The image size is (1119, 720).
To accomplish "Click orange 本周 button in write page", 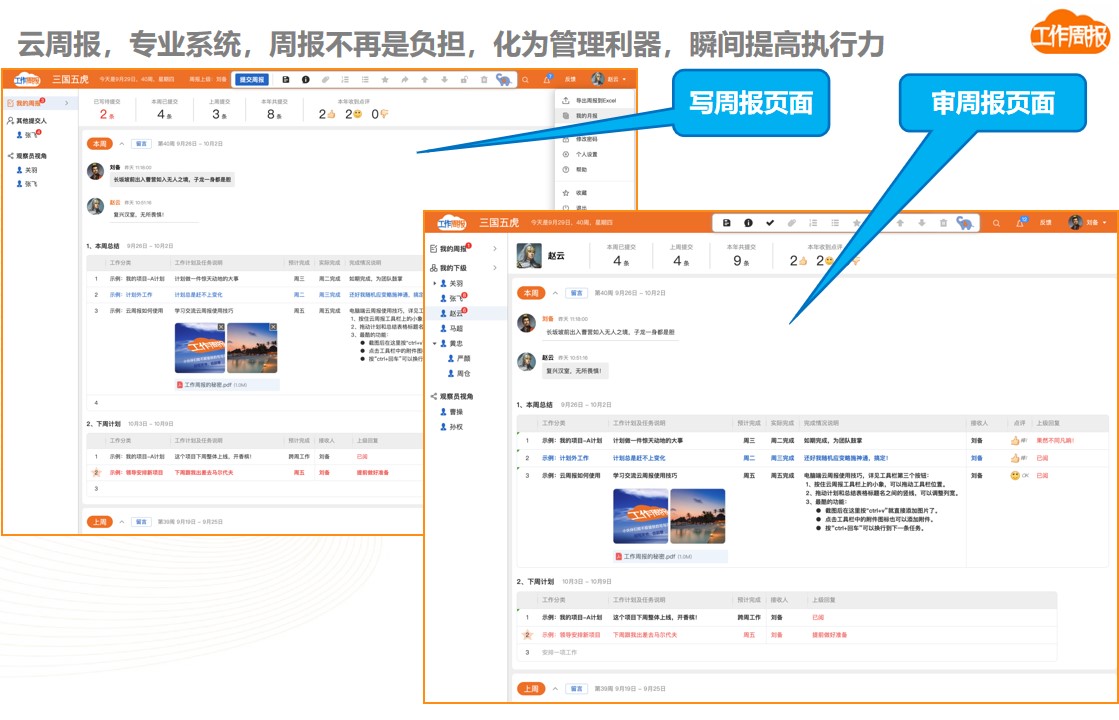I will point(100,143).
